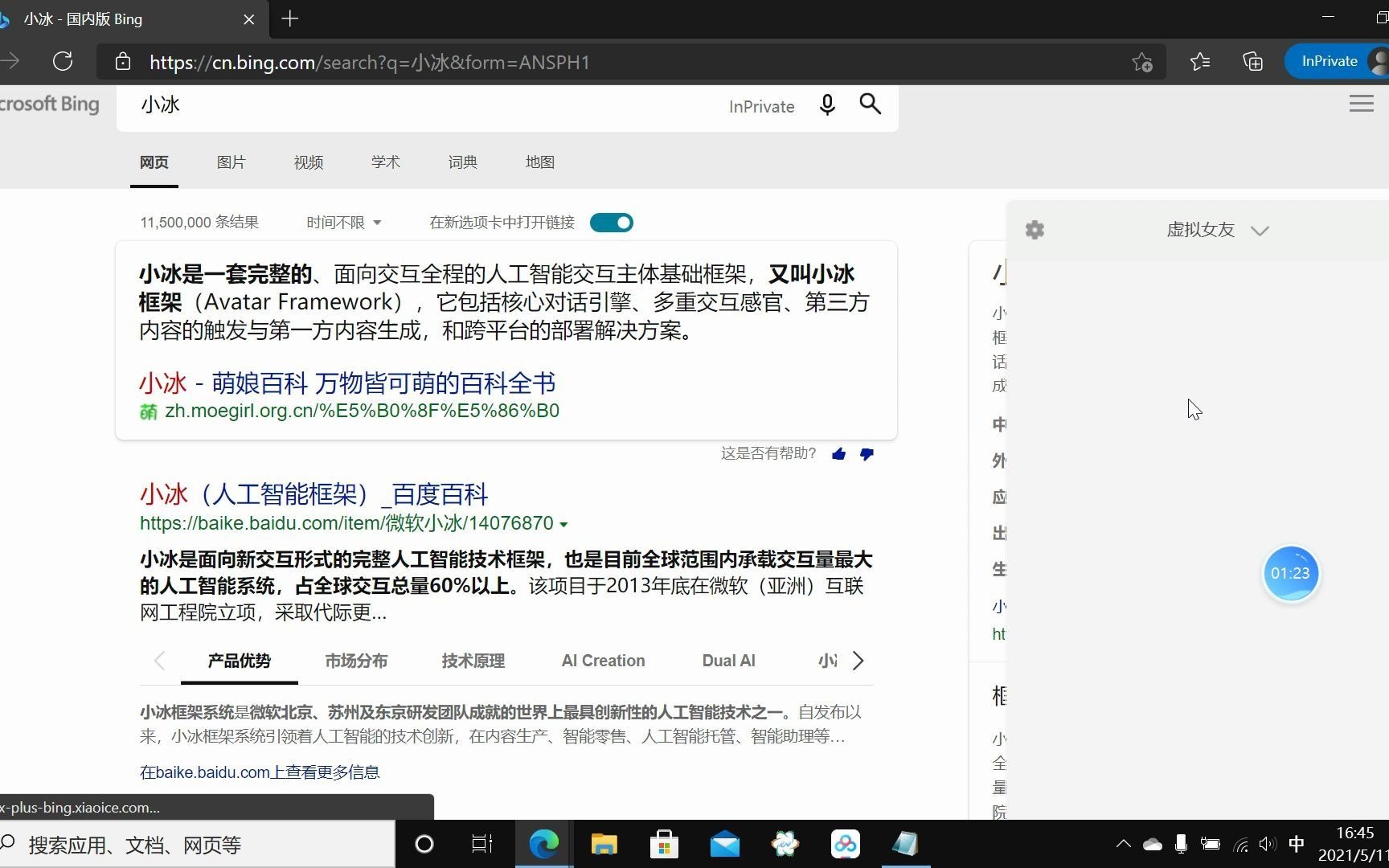Open the Favorites list icon
This screenshot has height=868, width=1389.
[x=1200, y=62]
